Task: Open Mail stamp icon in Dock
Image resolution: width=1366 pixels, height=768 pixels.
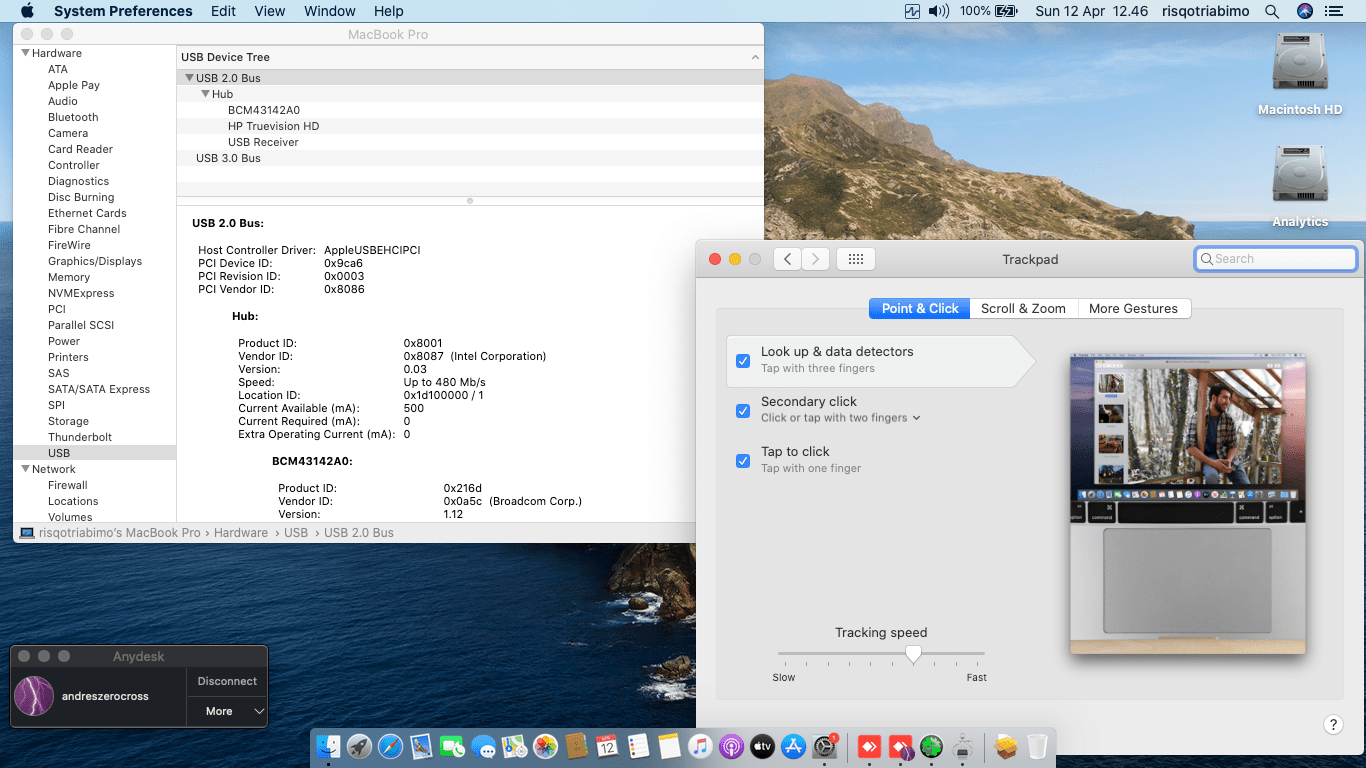Action: coord(421,746)
